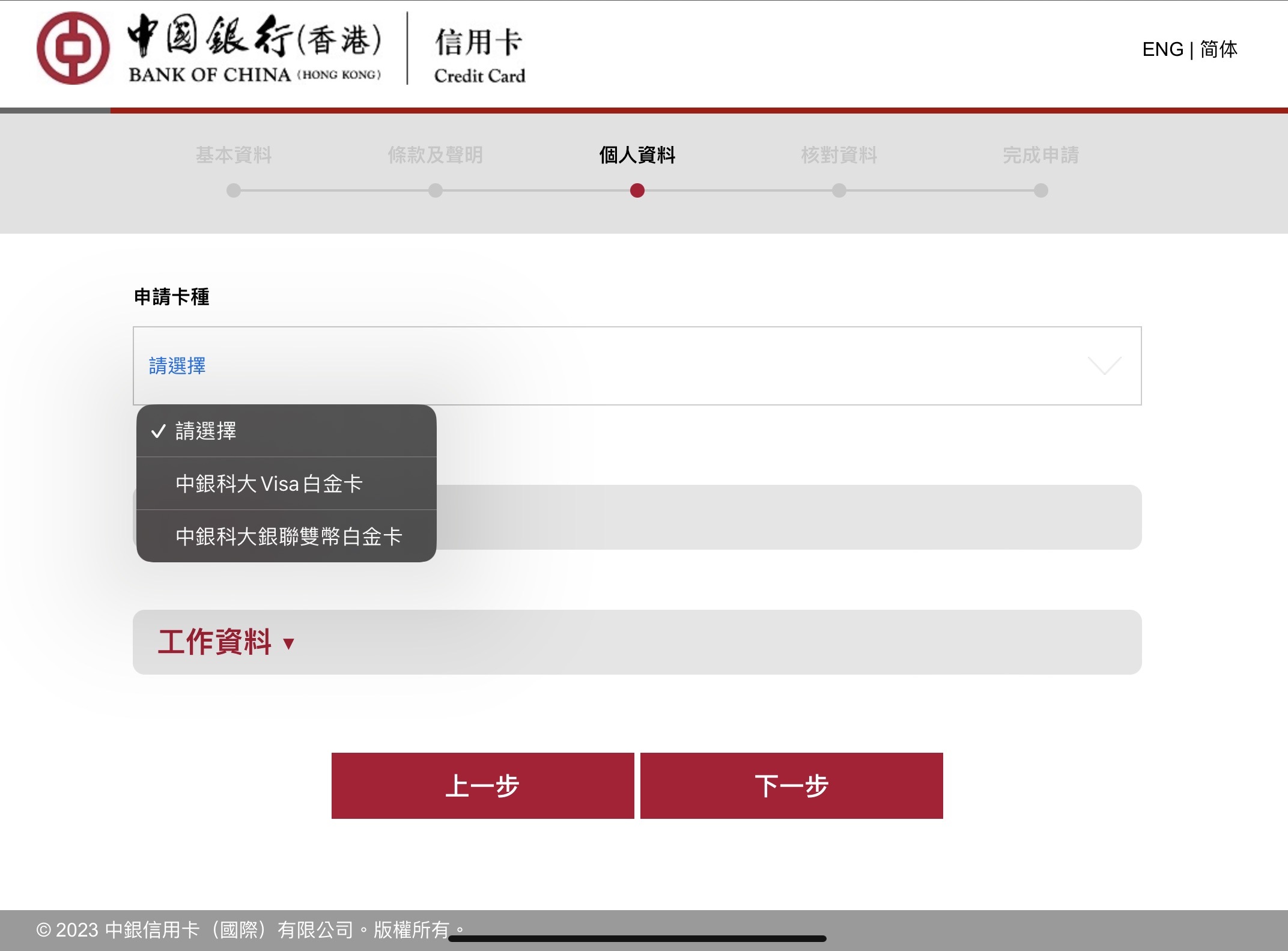This screenshot has height=951, width=1288.
Task: Click the 信用卡 Credit Card header text
Action: [479, 55]
